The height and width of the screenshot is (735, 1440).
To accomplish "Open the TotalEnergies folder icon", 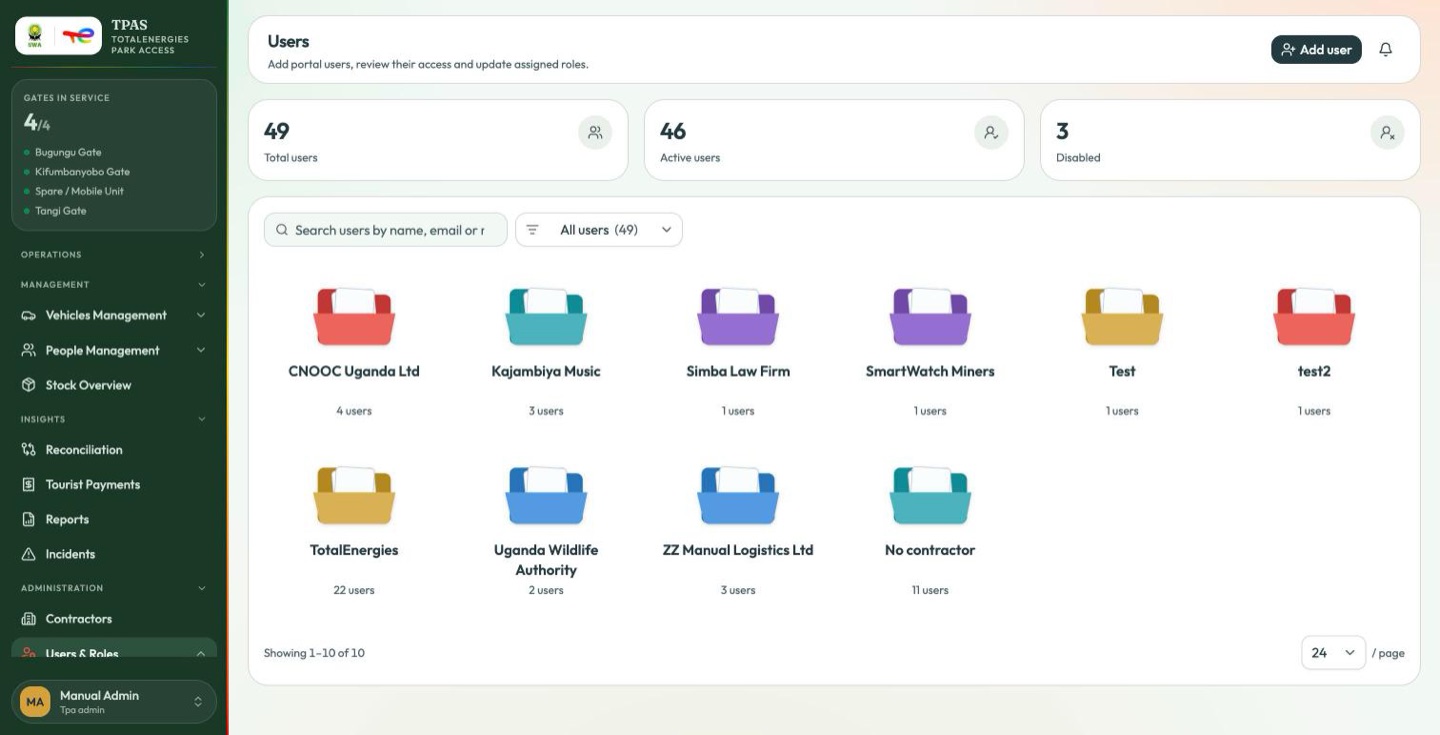I will (x=354, y=495).
